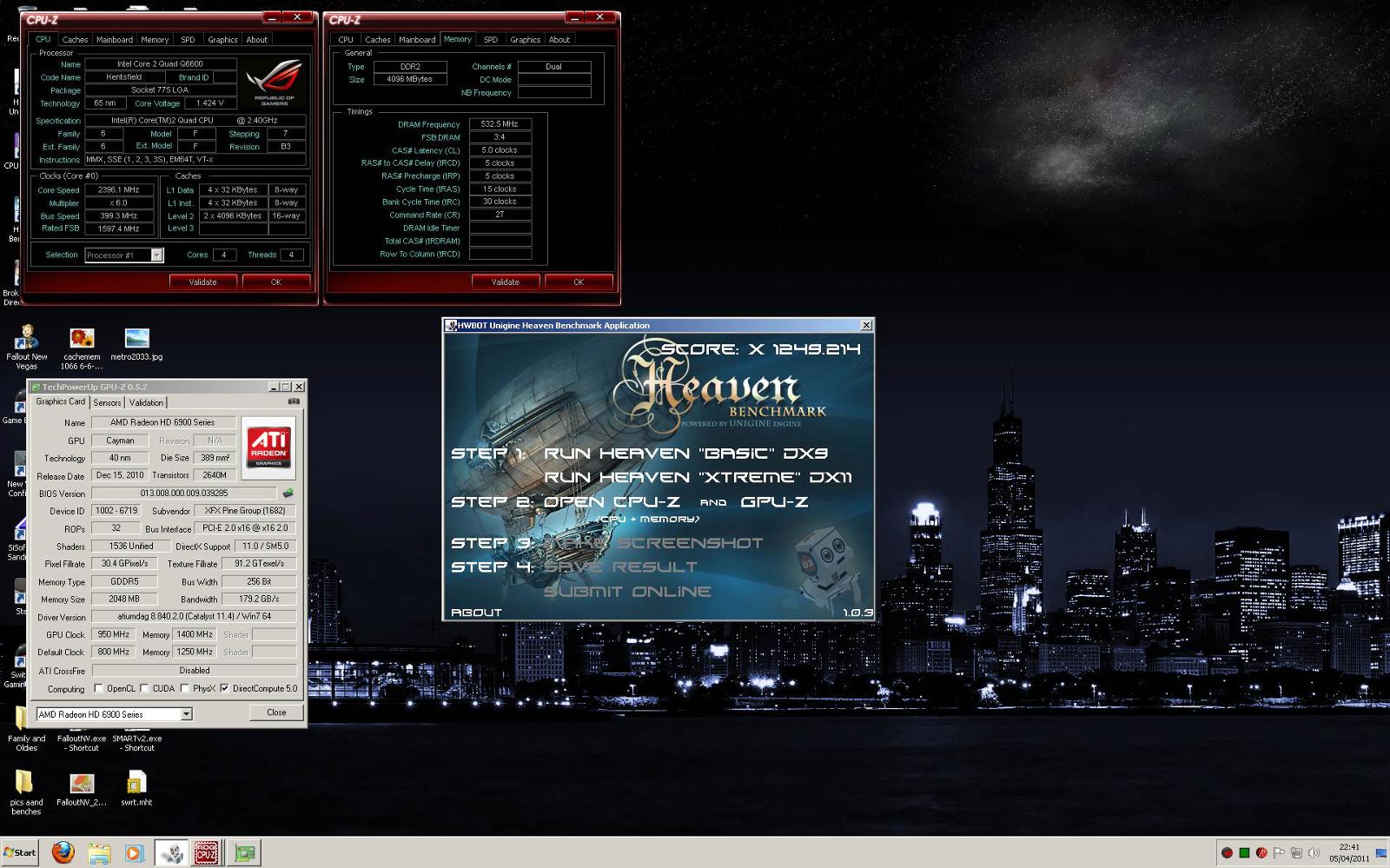Switch to the Validation tab in GPU-Z
This screenshot has height=868, width=1390.
click(146, 402)
